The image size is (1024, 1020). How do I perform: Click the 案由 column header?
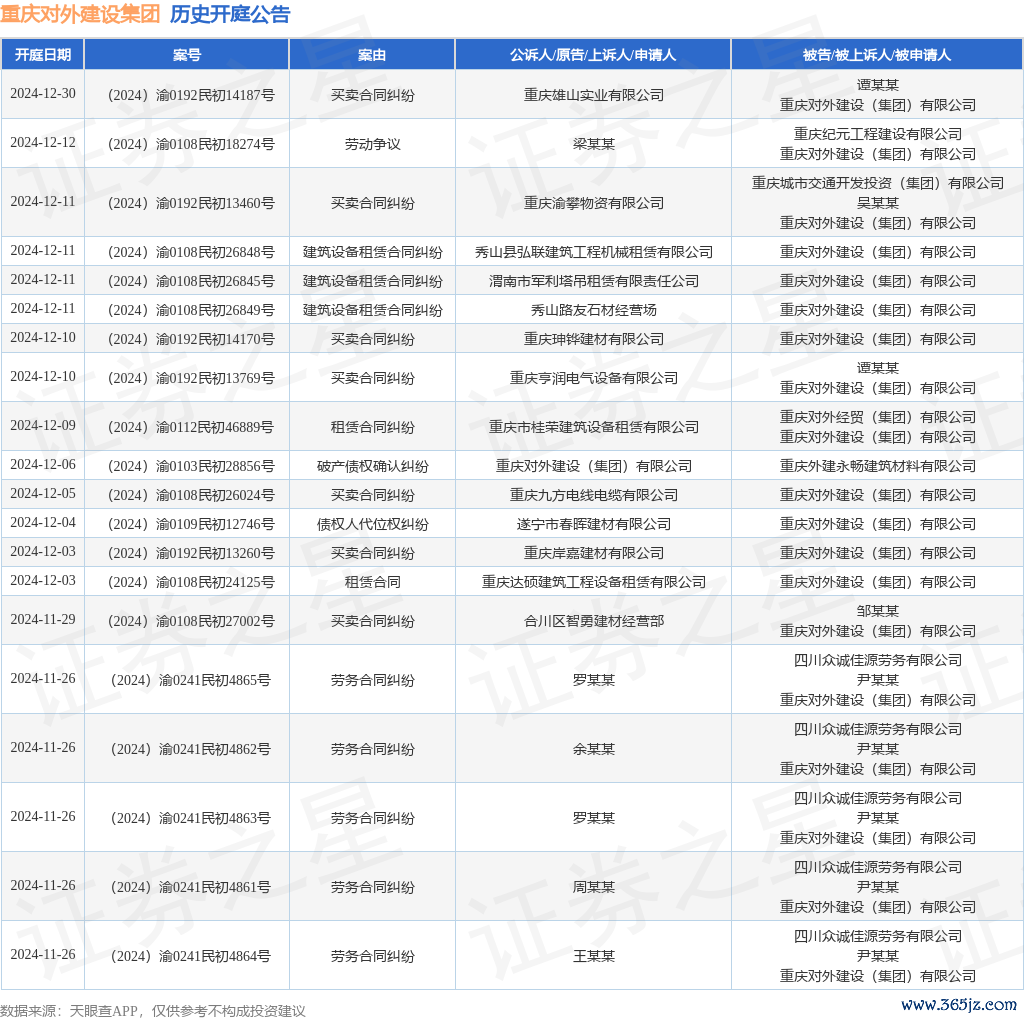click(372, 55)
